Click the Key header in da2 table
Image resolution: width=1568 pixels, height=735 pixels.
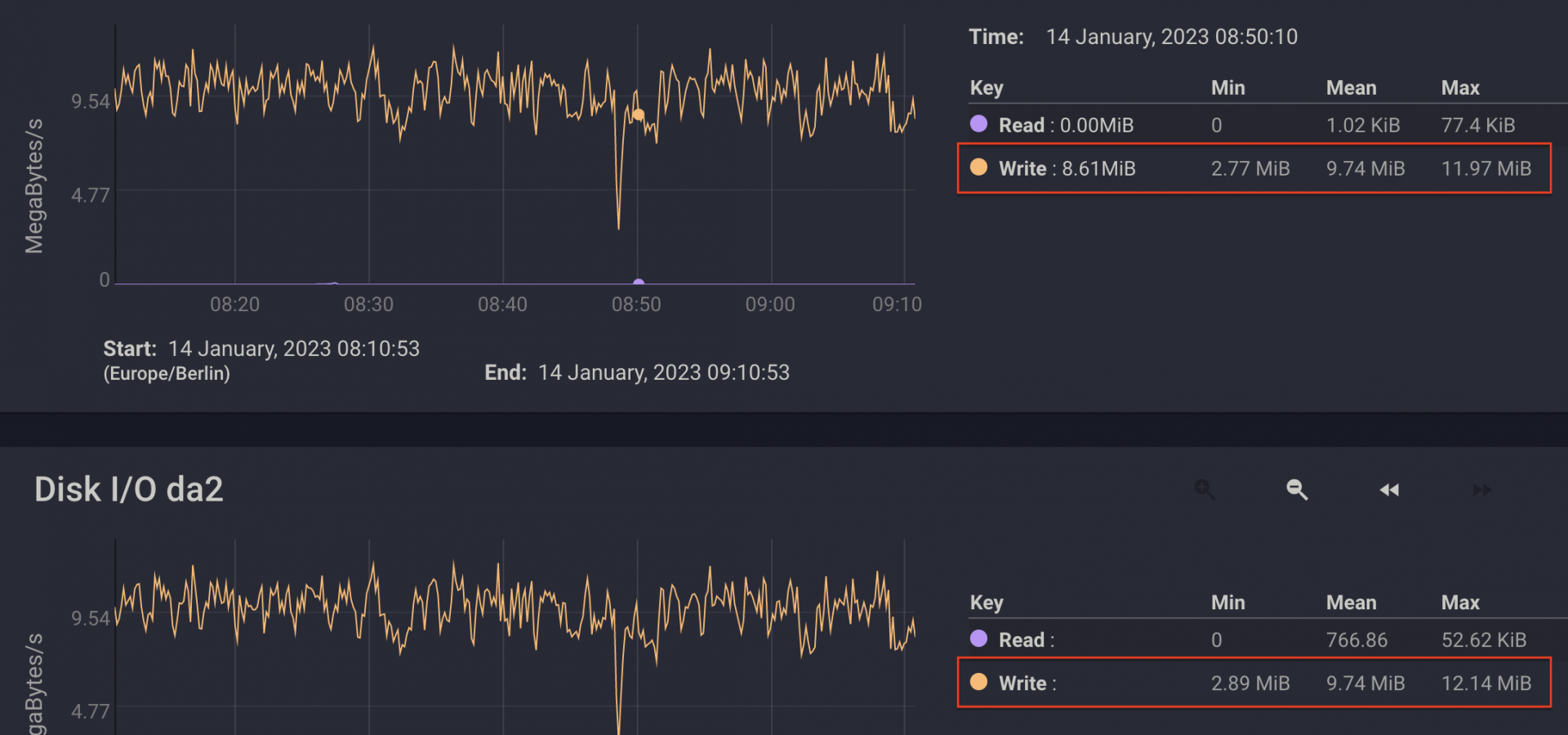[x=987, y=602]
